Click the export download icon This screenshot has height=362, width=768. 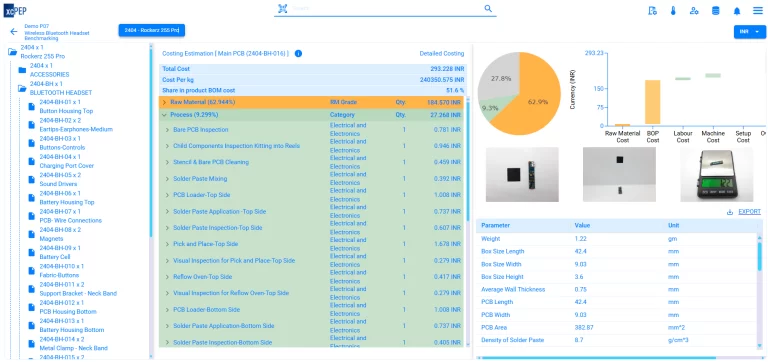pyautogui.click(x=730, y=212)
